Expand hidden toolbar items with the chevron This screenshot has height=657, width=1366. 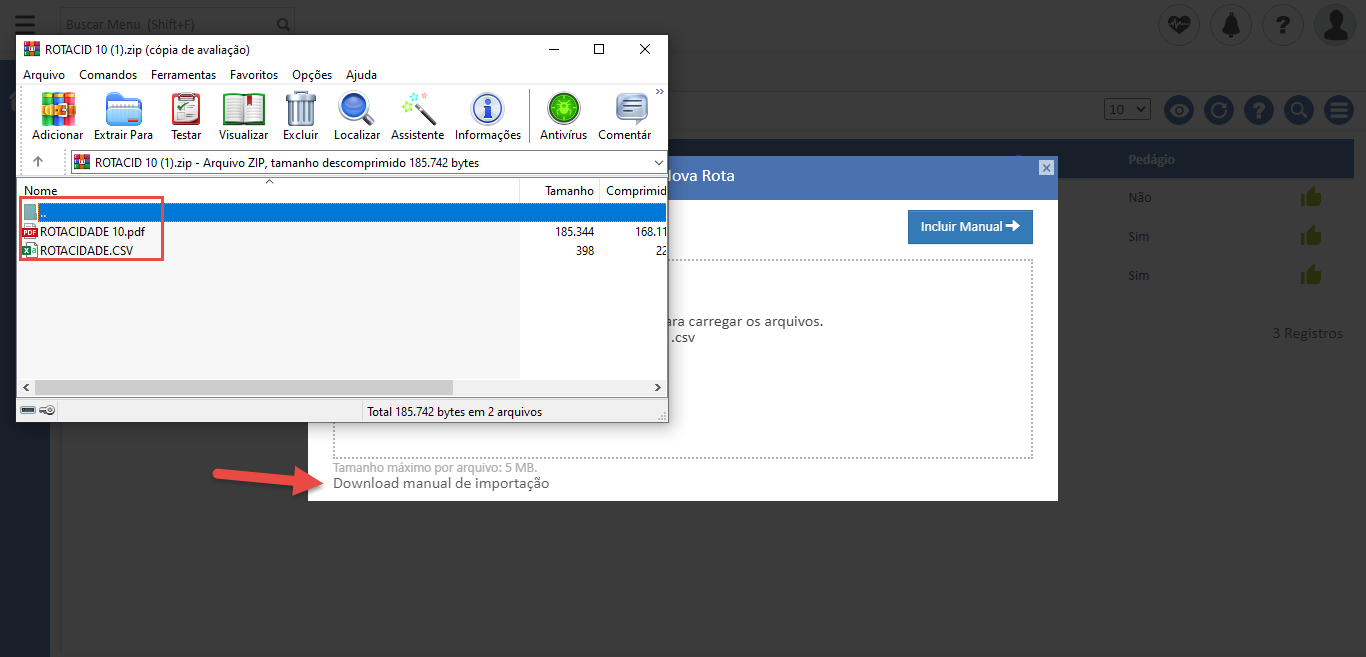click(659, 92)
